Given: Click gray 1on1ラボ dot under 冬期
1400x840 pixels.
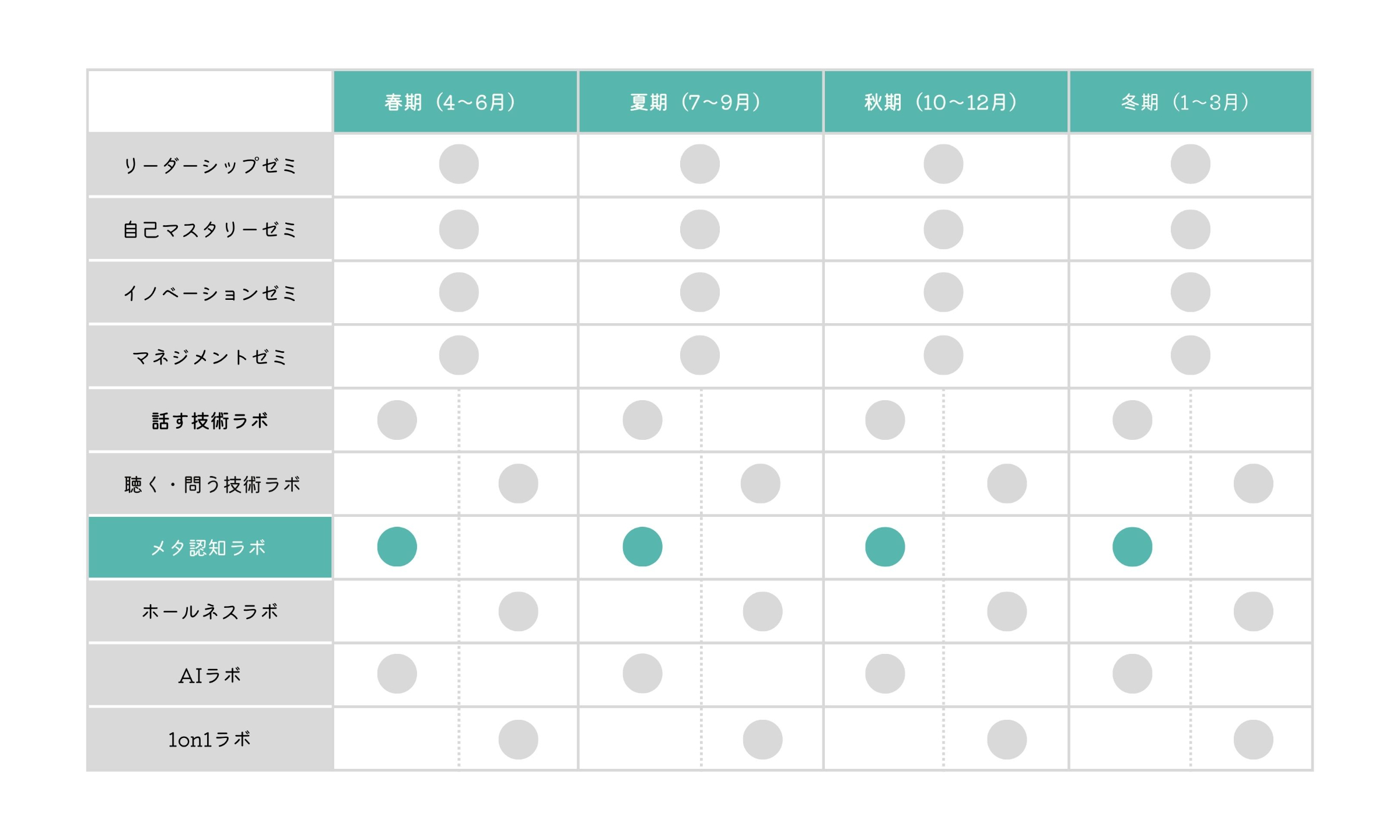Looking at the screenshot, I should (1254, 740).
